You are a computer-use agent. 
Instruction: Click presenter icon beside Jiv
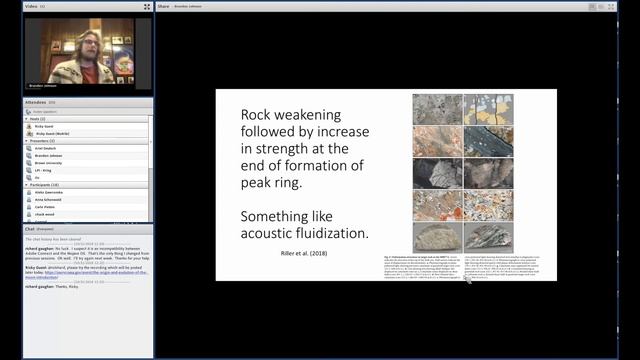(29, 178)
